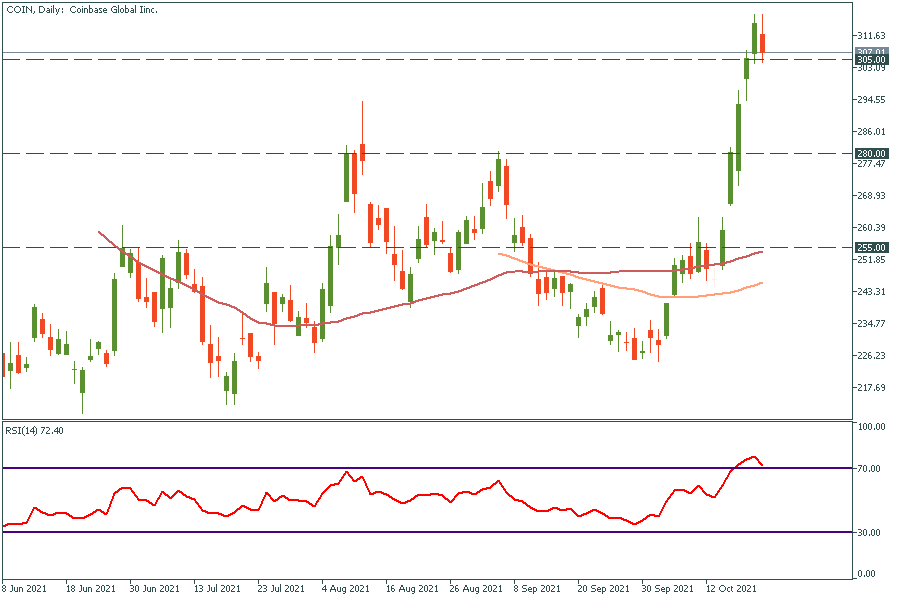Screen dimensions: 900x600
Task: Click the 12 Oct 2021 date label
Action: [731, 589]
